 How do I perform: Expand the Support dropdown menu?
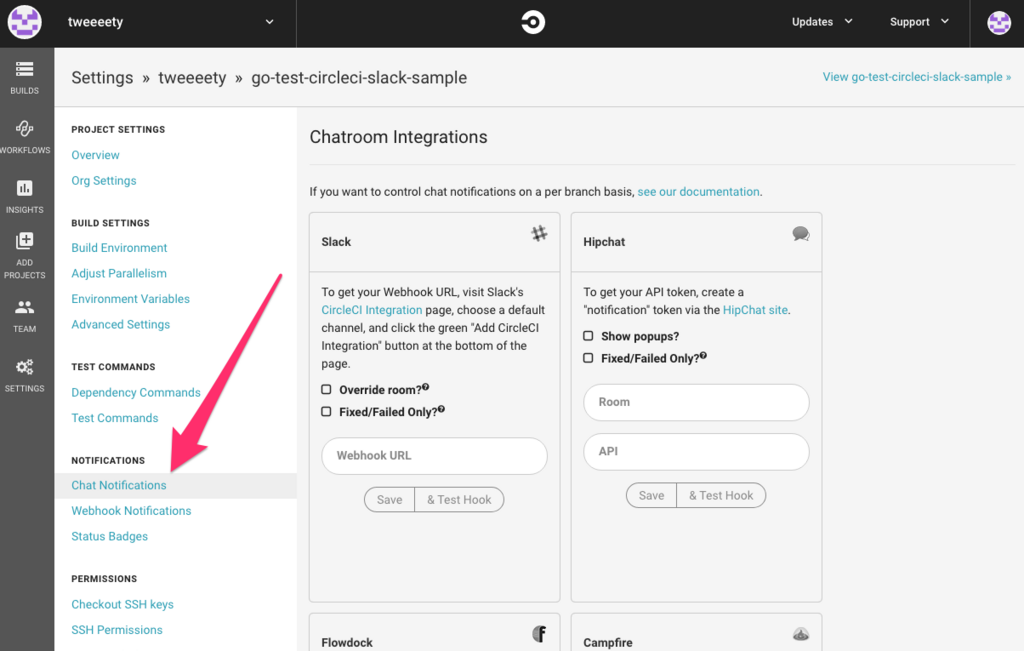click(x=917, y=22)
